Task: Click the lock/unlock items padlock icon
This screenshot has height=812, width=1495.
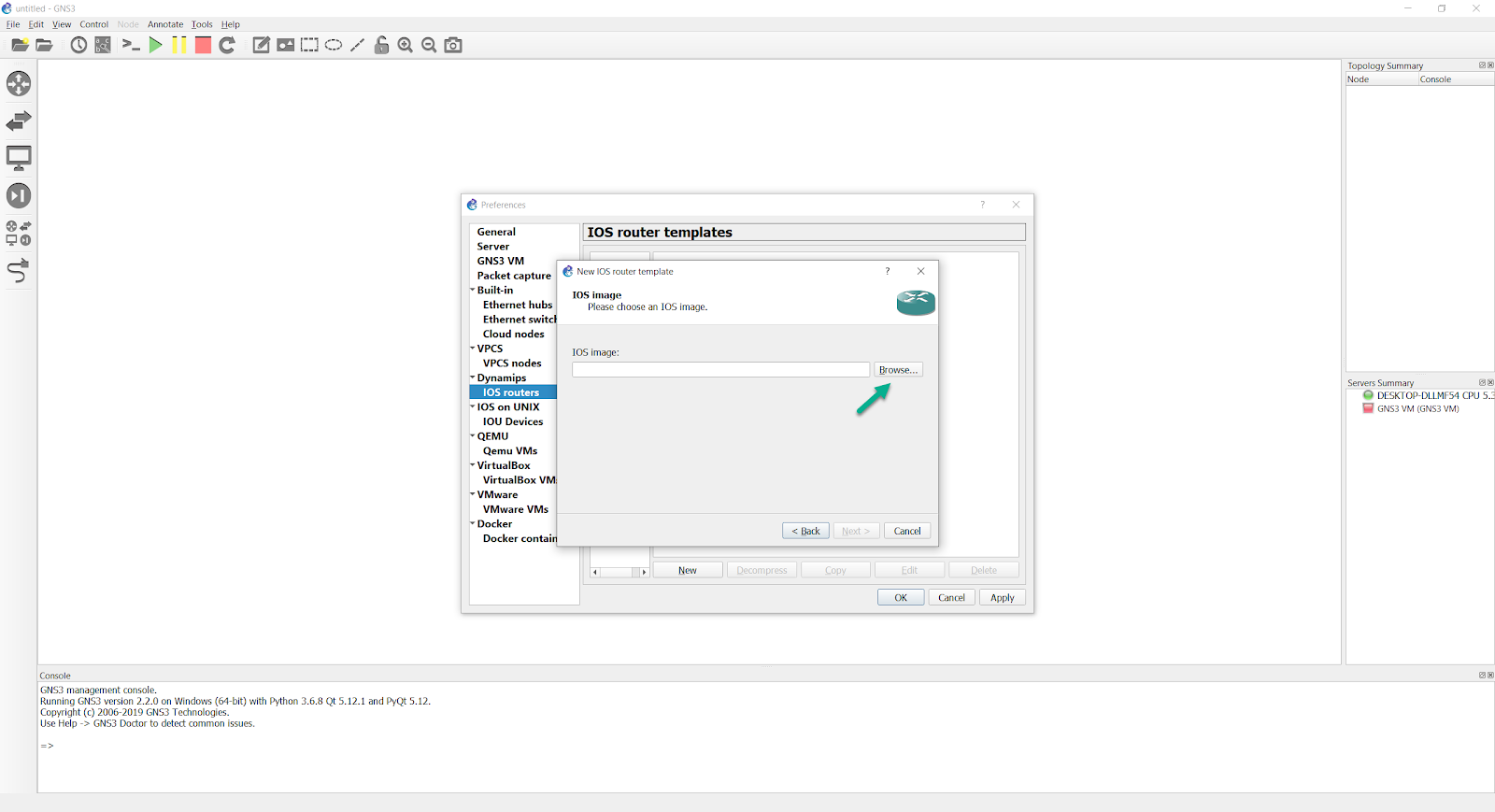Action: coord(381,45)
